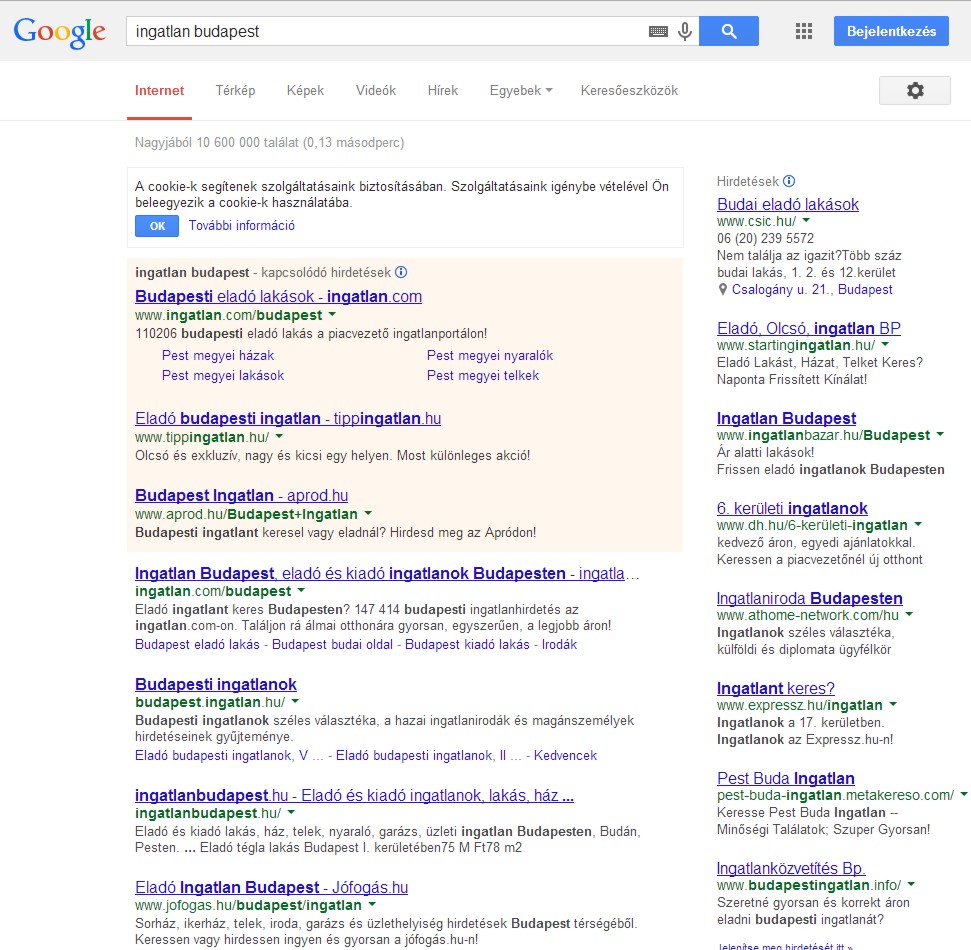The image size is (971, 950).
Task: Open the Ingatlanközvetítés Bp. ad
Action: click(791, 868)
